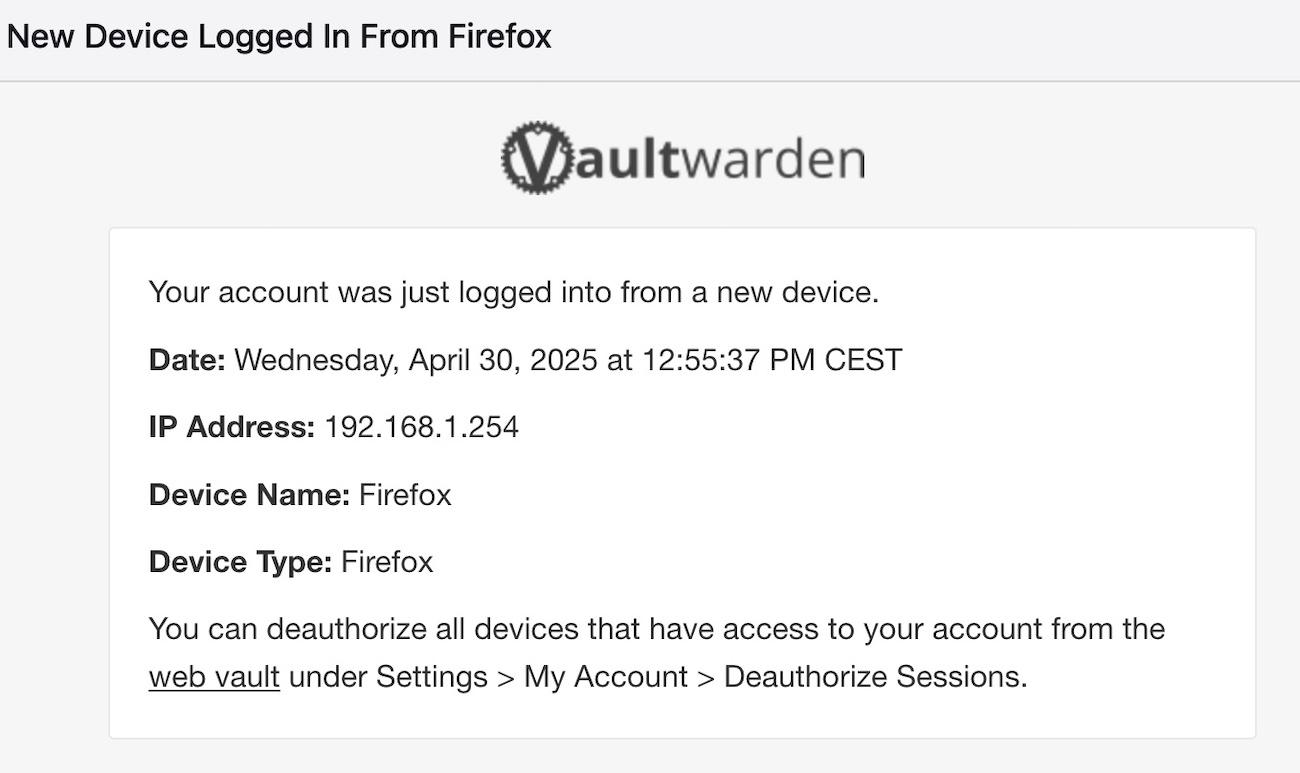The image size is (1300, 773).
Task: Click the My Account text in the path
Action: [x=605, y=677]
